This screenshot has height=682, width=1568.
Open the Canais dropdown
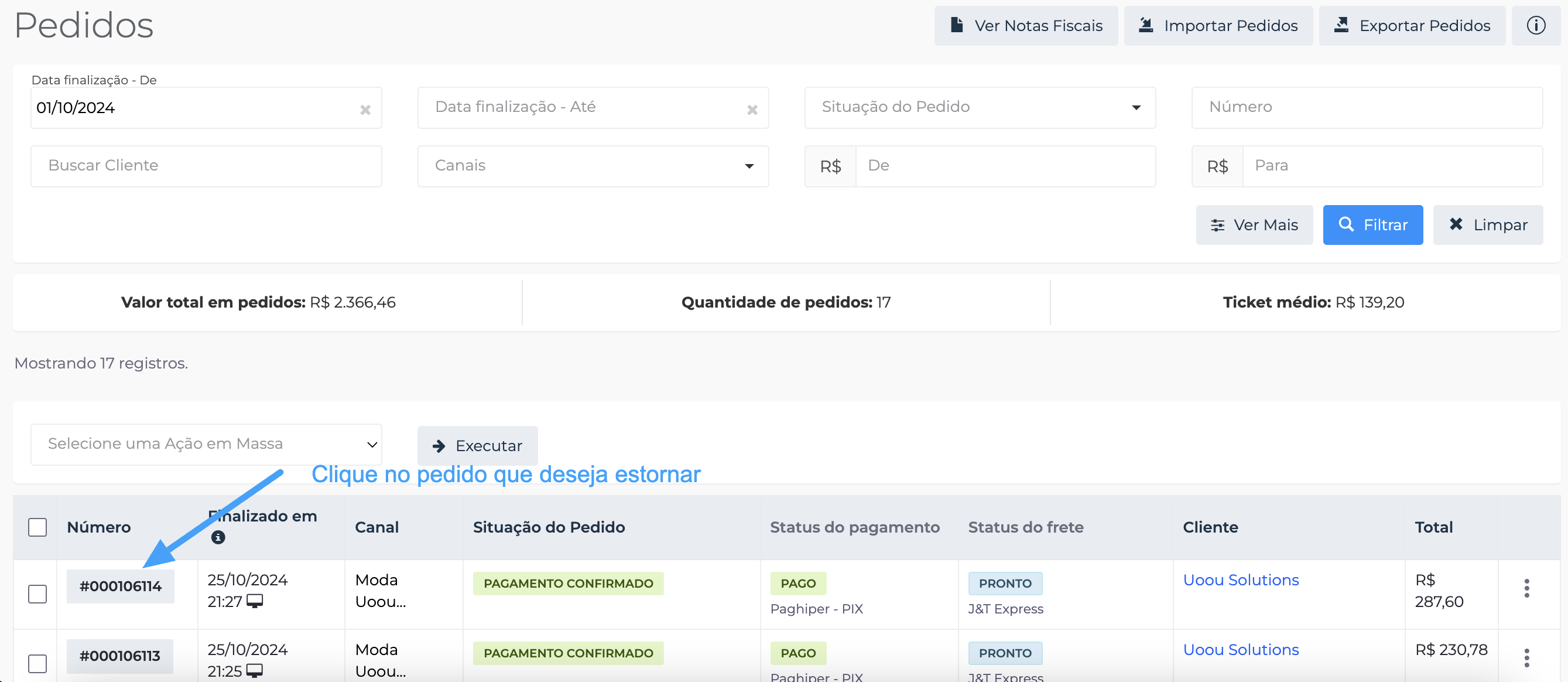pos(593,166)
